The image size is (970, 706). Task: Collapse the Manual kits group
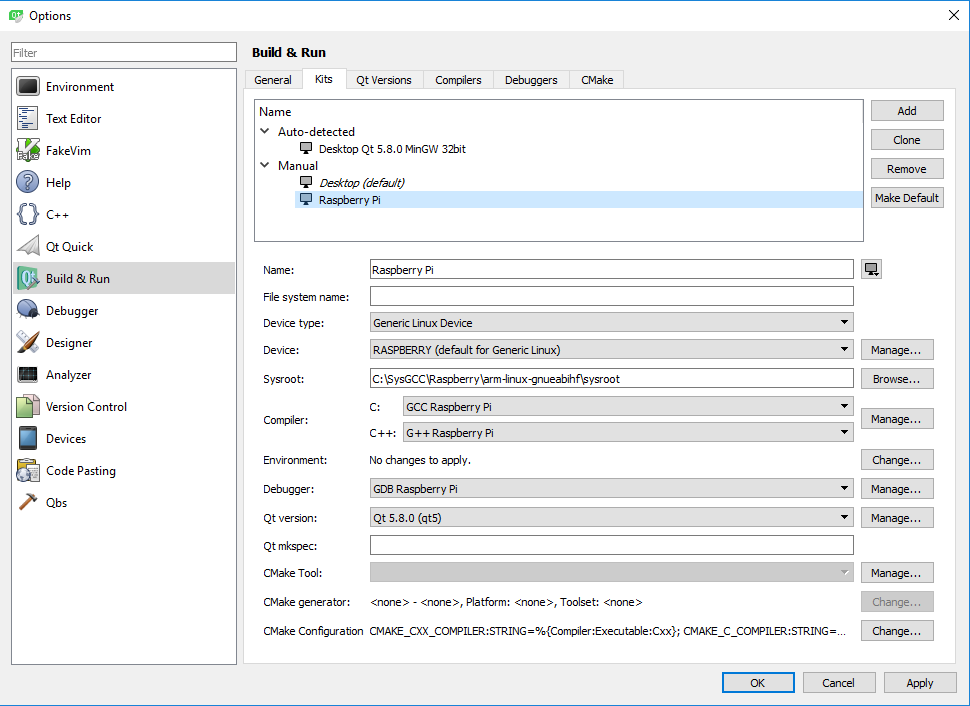[x=265, y=165]
